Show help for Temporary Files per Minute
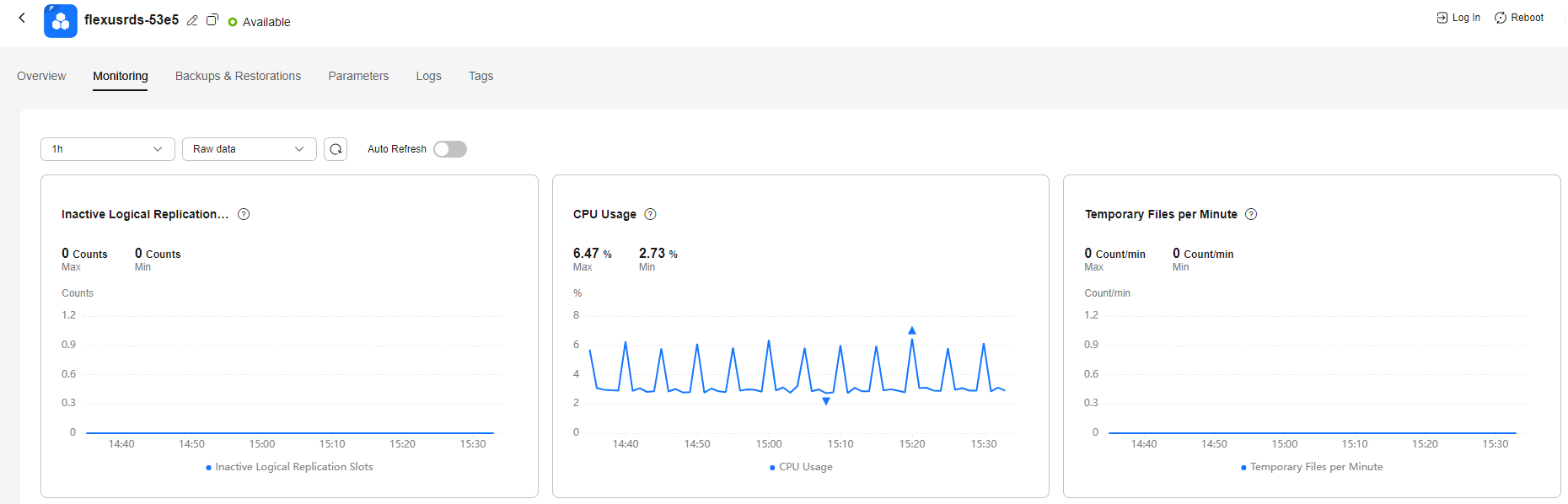The width and height of the screenshot is (1568, 504). click(x=1251, y=214)
